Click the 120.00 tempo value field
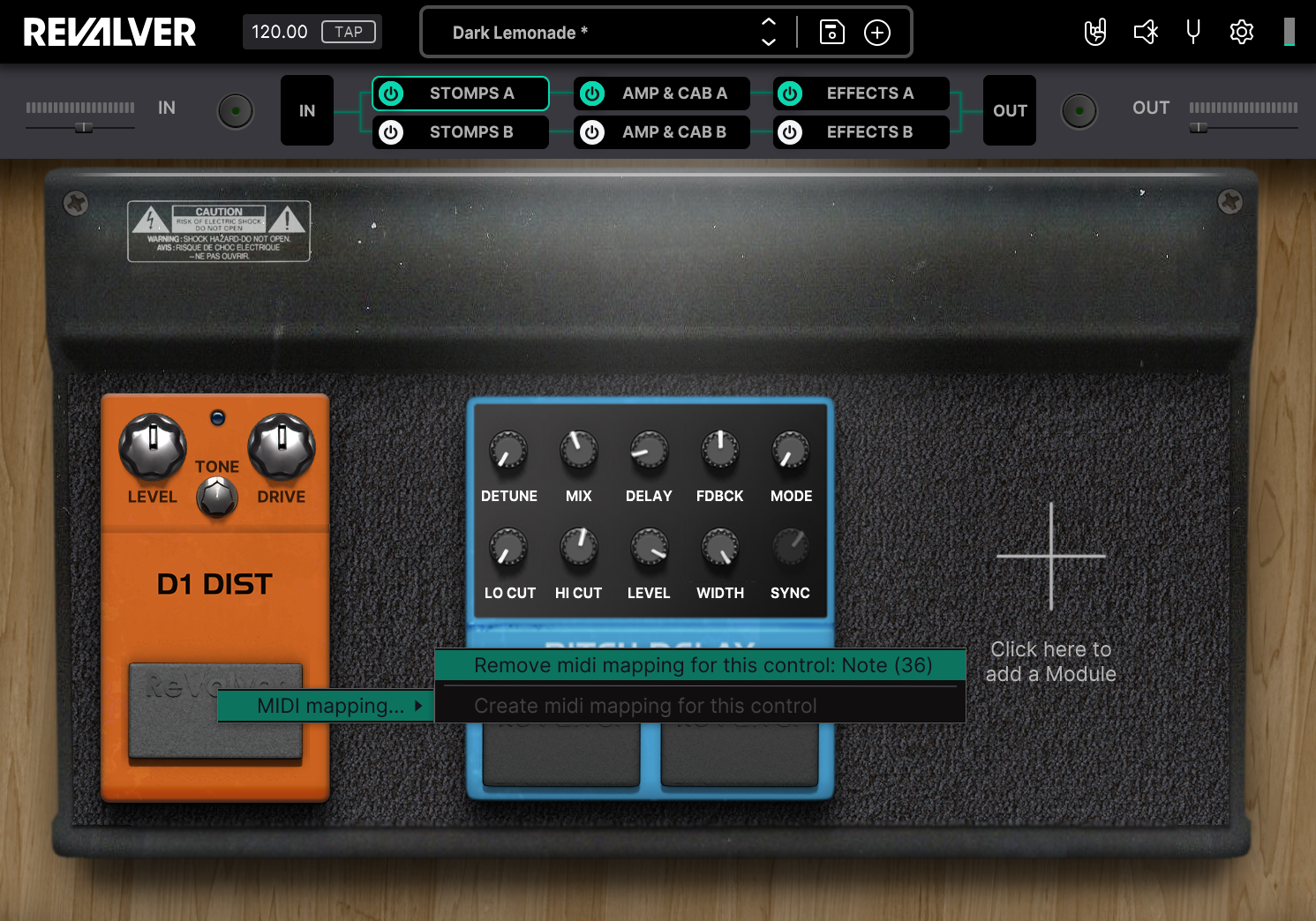The height and width of the screenshot is (921, 1316). (x=280, y=32)
